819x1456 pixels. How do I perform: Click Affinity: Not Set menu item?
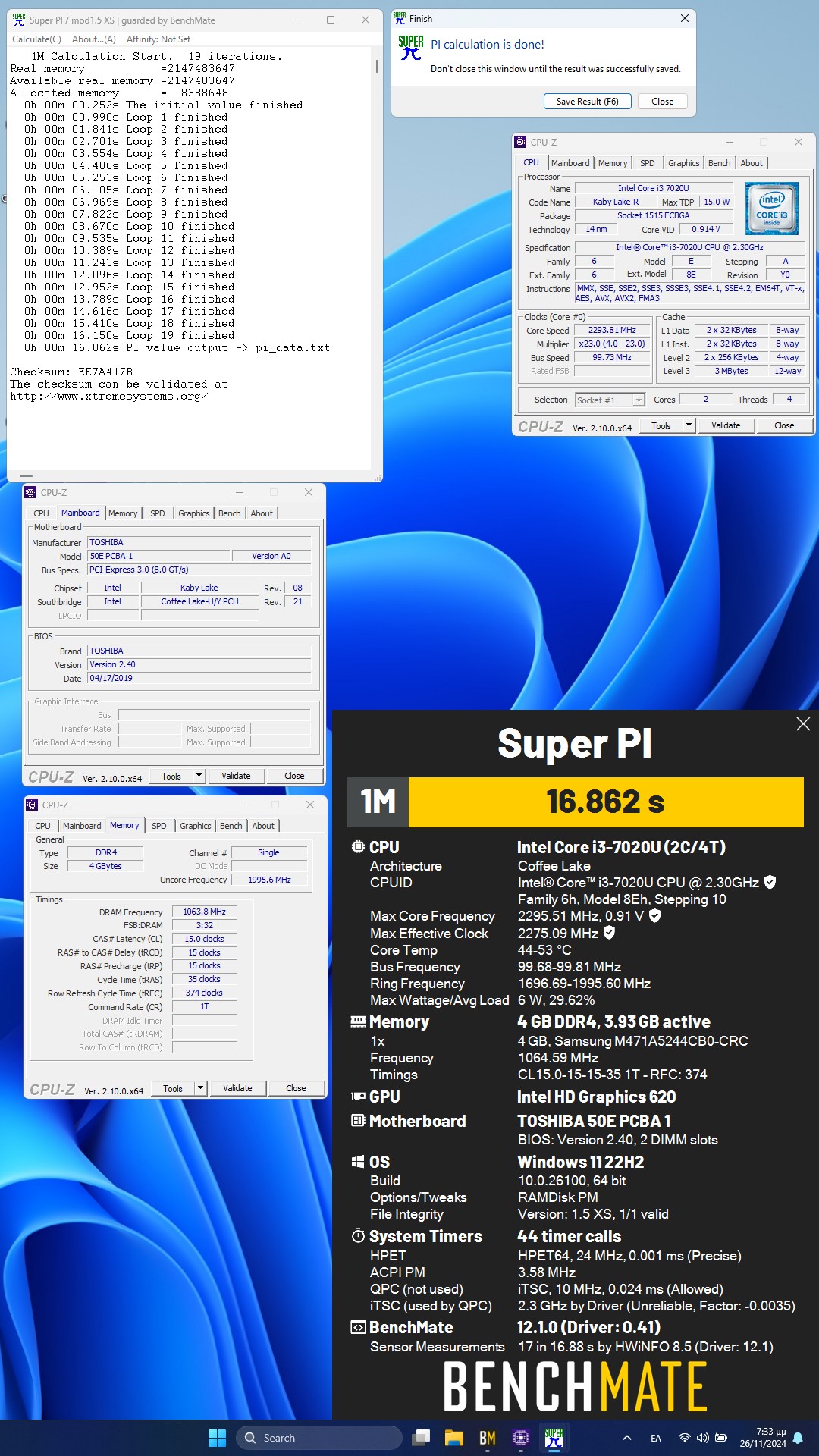pos(158,39)
